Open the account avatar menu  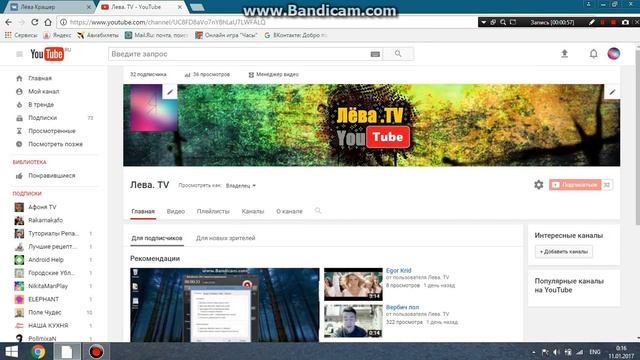pyautogui.click(x=613, y=53)
